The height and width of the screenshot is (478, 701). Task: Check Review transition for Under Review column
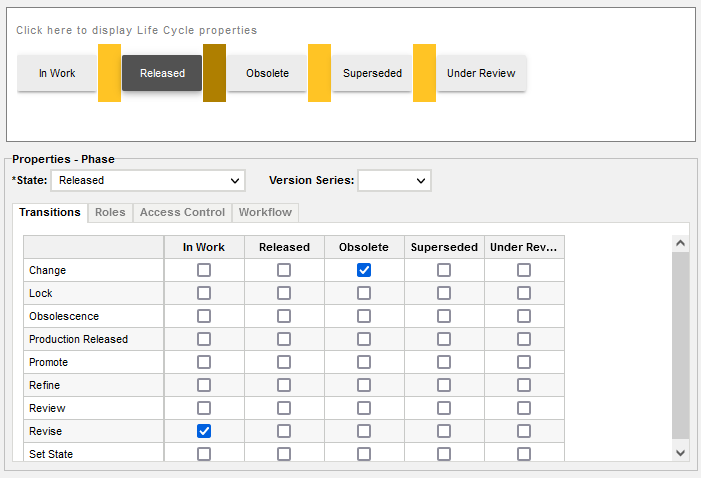pos(524,408)
